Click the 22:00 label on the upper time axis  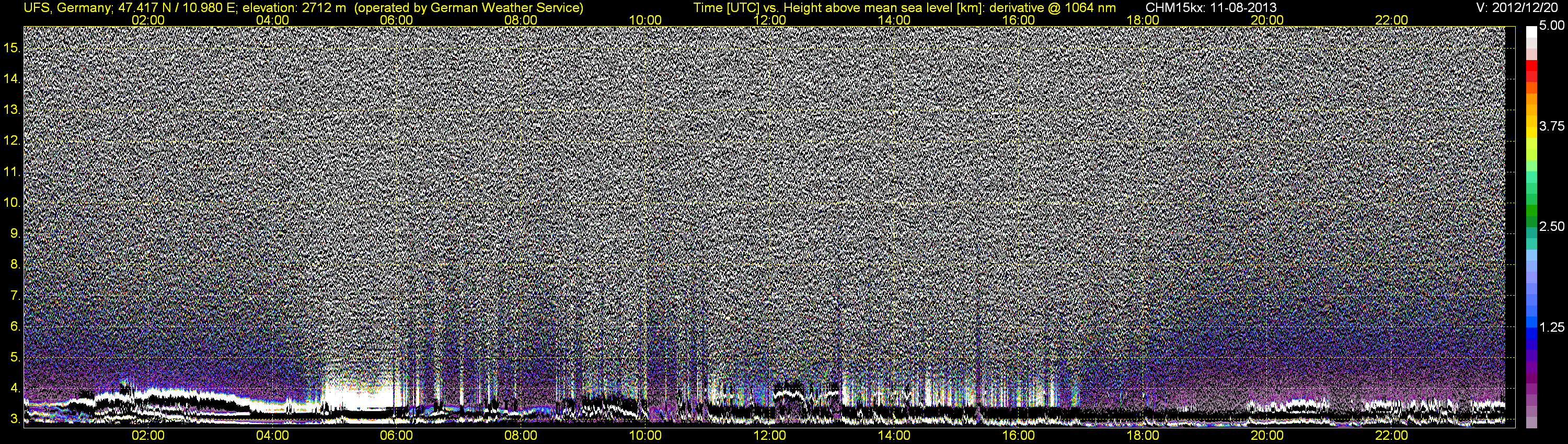tap(1391, 20)
